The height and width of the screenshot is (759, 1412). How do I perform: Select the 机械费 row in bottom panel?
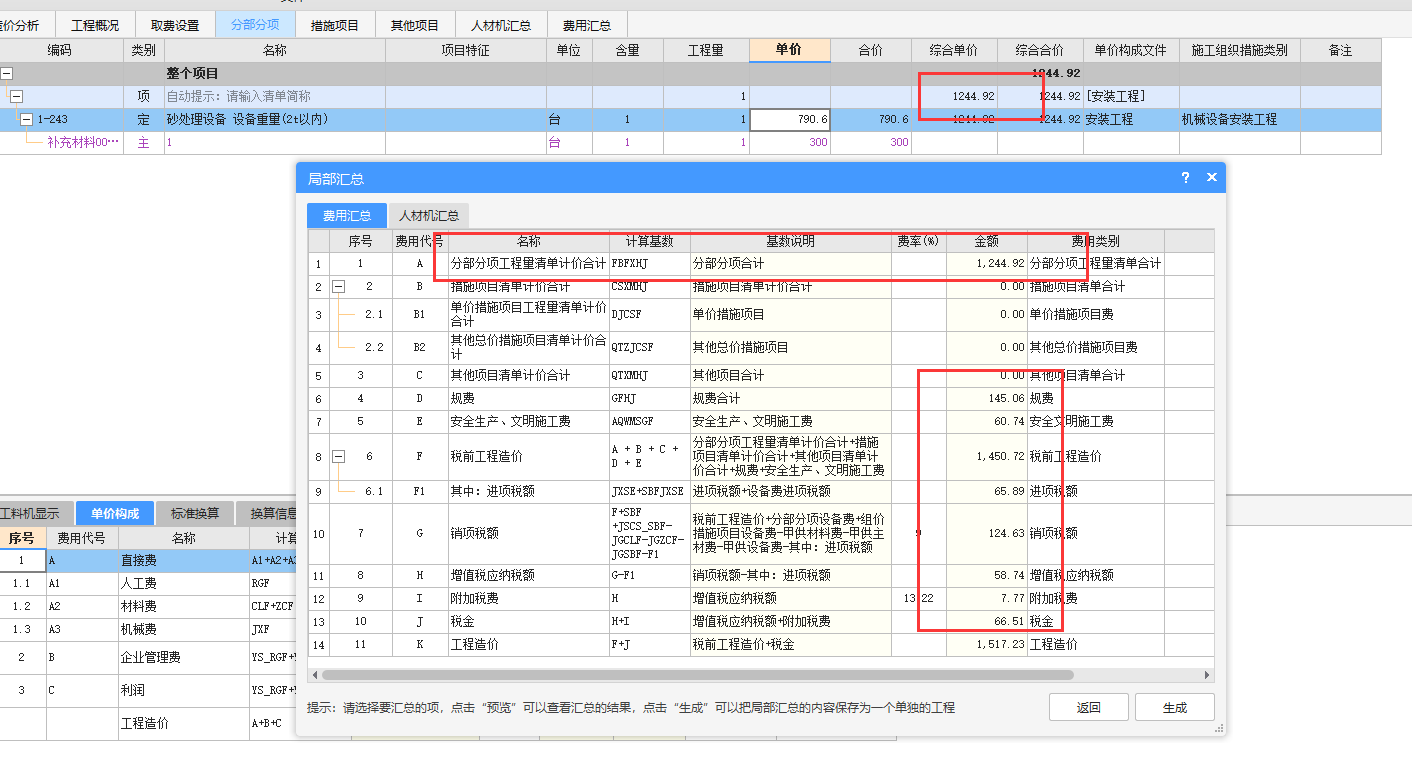148,629
